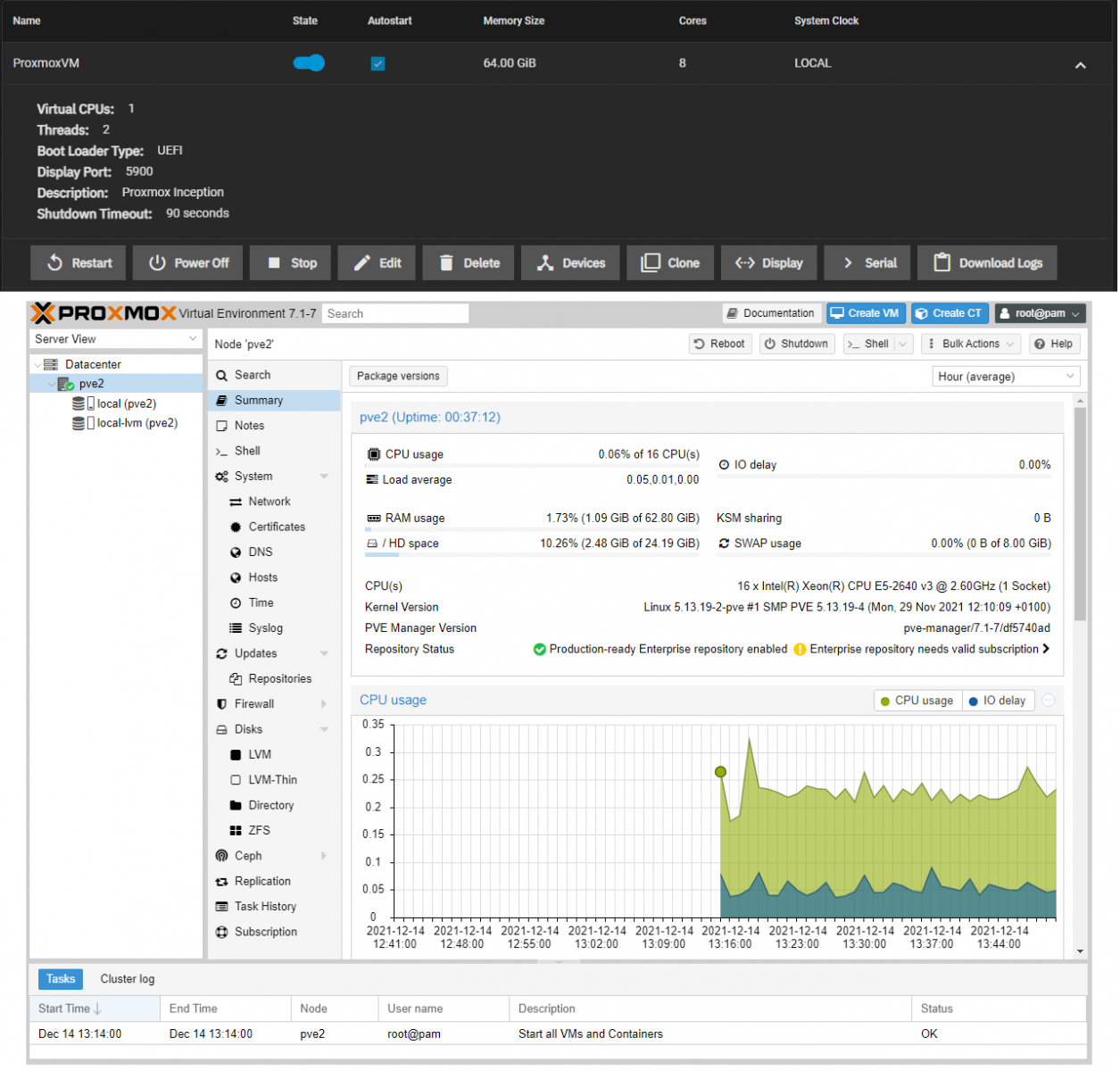Open LVM-Thin page

click(x=274, y=781)
